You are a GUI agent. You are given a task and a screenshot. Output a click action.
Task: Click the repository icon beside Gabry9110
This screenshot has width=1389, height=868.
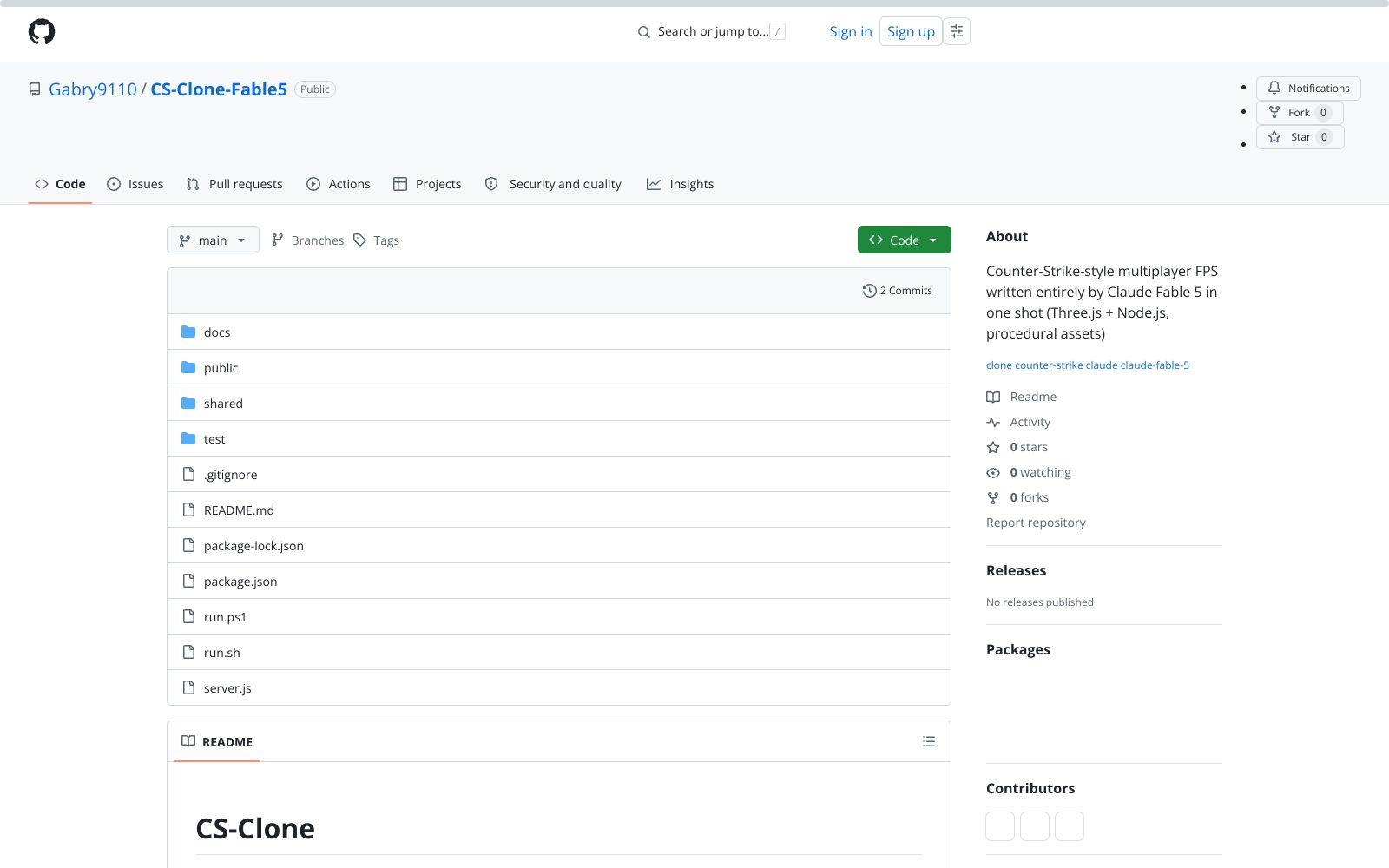pyautogui.click(x=35, y=89)
